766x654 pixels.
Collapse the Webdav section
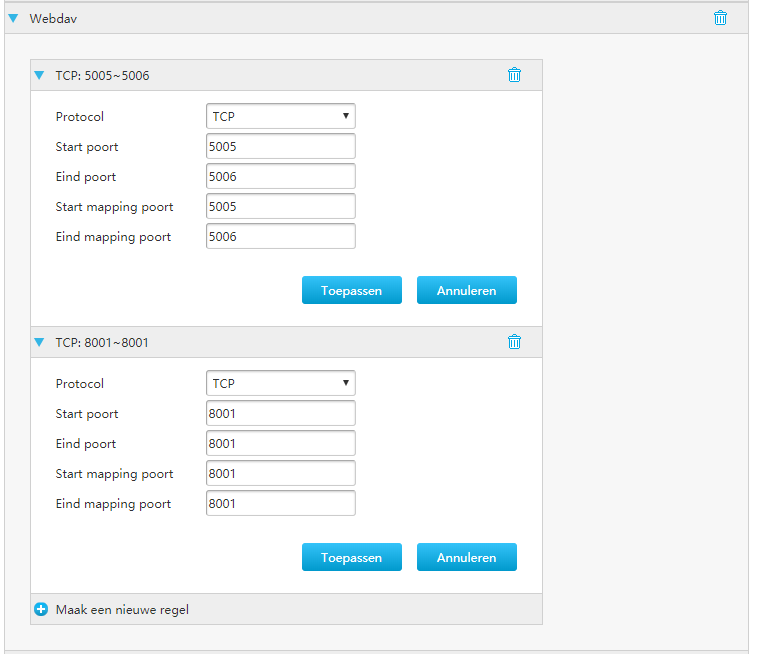(x=13, y=19)
